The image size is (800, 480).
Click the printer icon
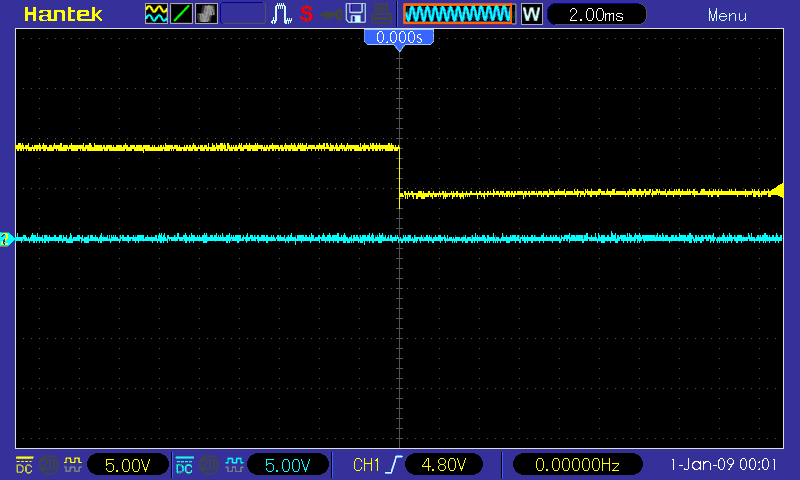(x=381, y=14)
